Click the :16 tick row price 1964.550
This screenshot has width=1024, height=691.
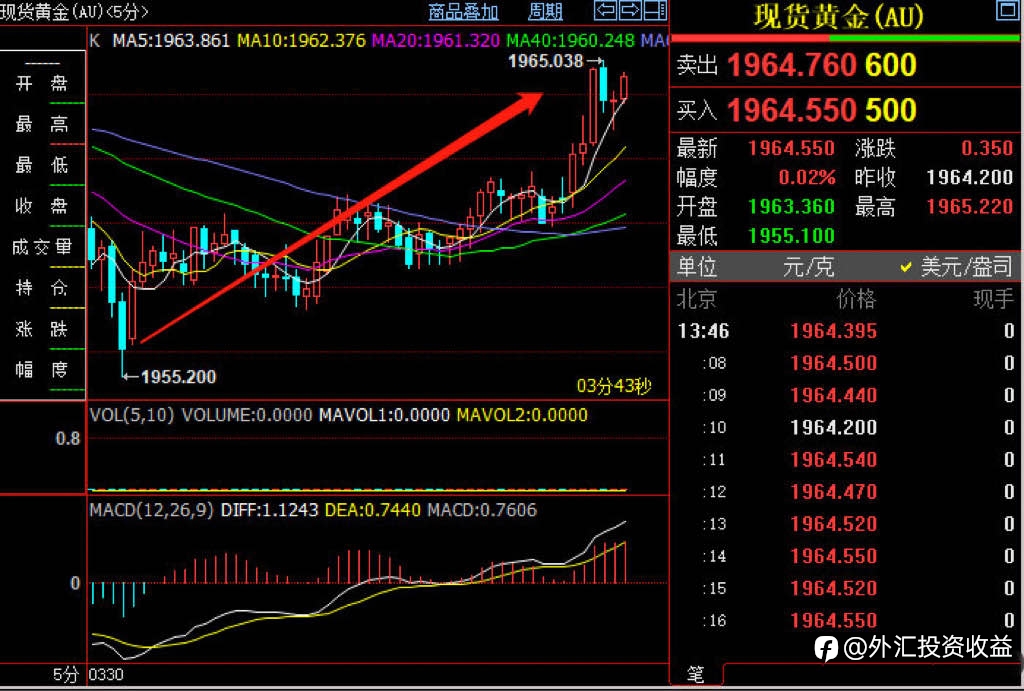(833, 620)
